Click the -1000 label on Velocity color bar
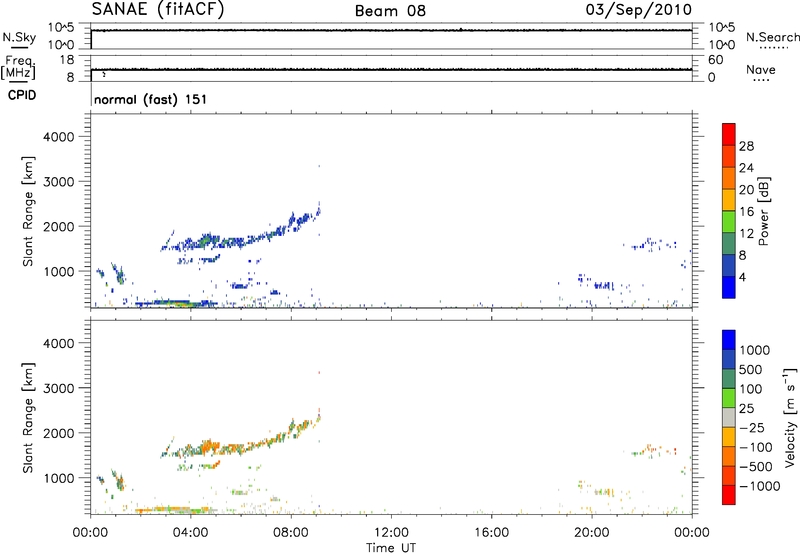The image size is (800, 554). (760, 486)
